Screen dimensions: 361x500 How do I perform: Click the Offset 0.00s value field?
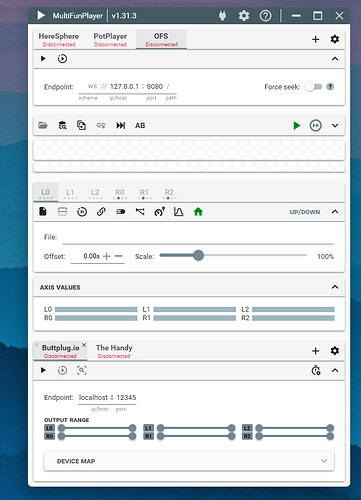coord(91,256)
